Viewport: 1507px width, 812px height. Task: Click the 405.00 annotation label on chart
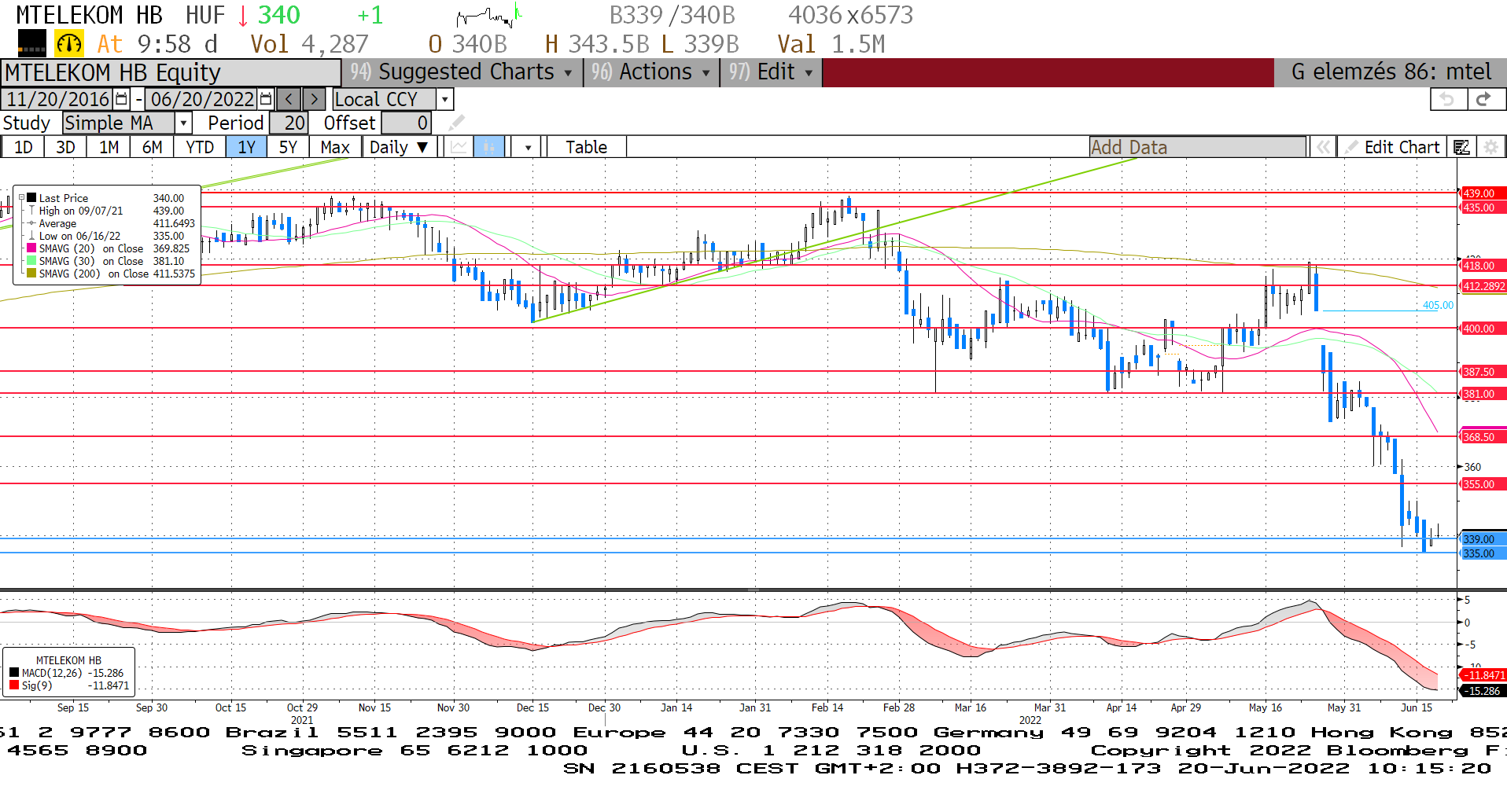coord(1438,305)
